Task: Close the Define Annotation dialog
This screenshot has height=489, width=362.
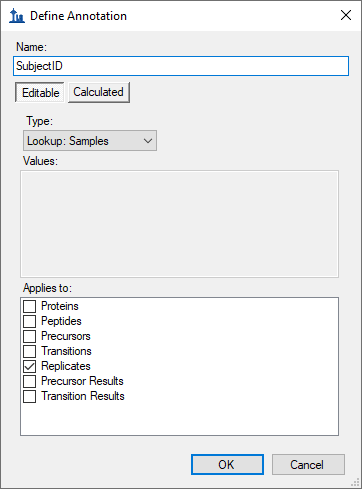Action: pyautogui.click(x=346, y=15)
